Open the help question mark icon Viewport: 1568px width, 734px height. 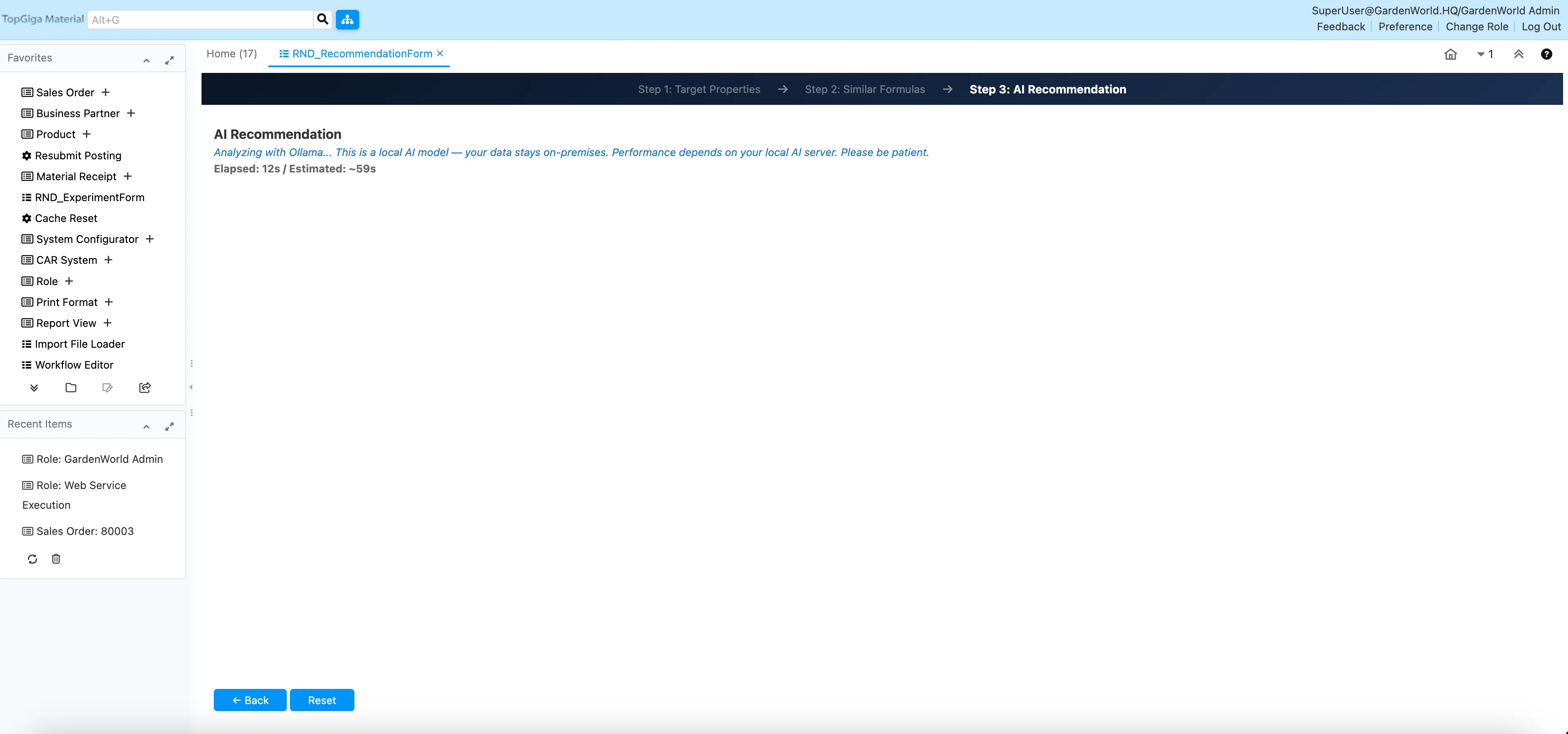[x=1546, y=54]
